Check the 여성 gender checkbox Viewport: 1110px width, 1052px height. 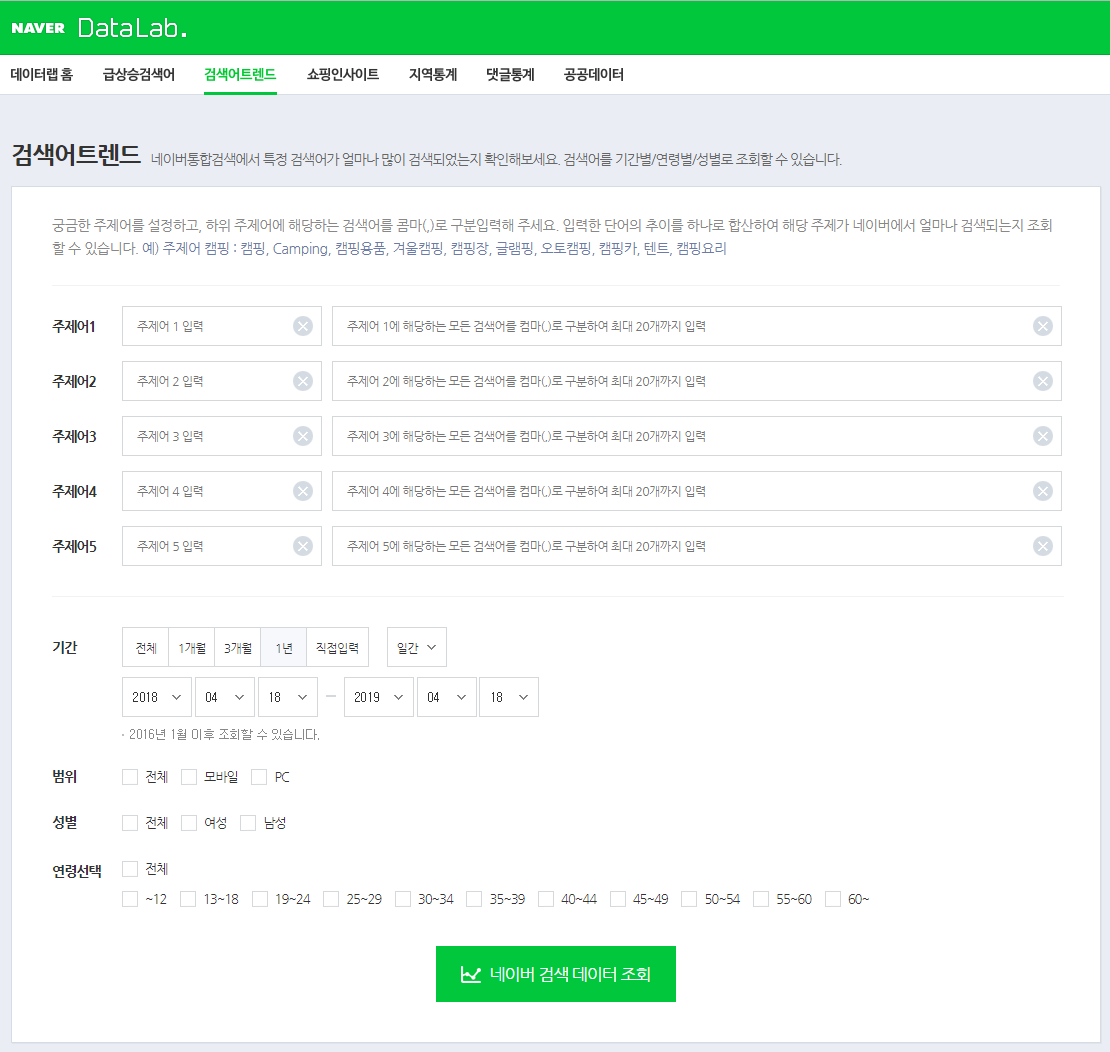click(x=188, y=823)
